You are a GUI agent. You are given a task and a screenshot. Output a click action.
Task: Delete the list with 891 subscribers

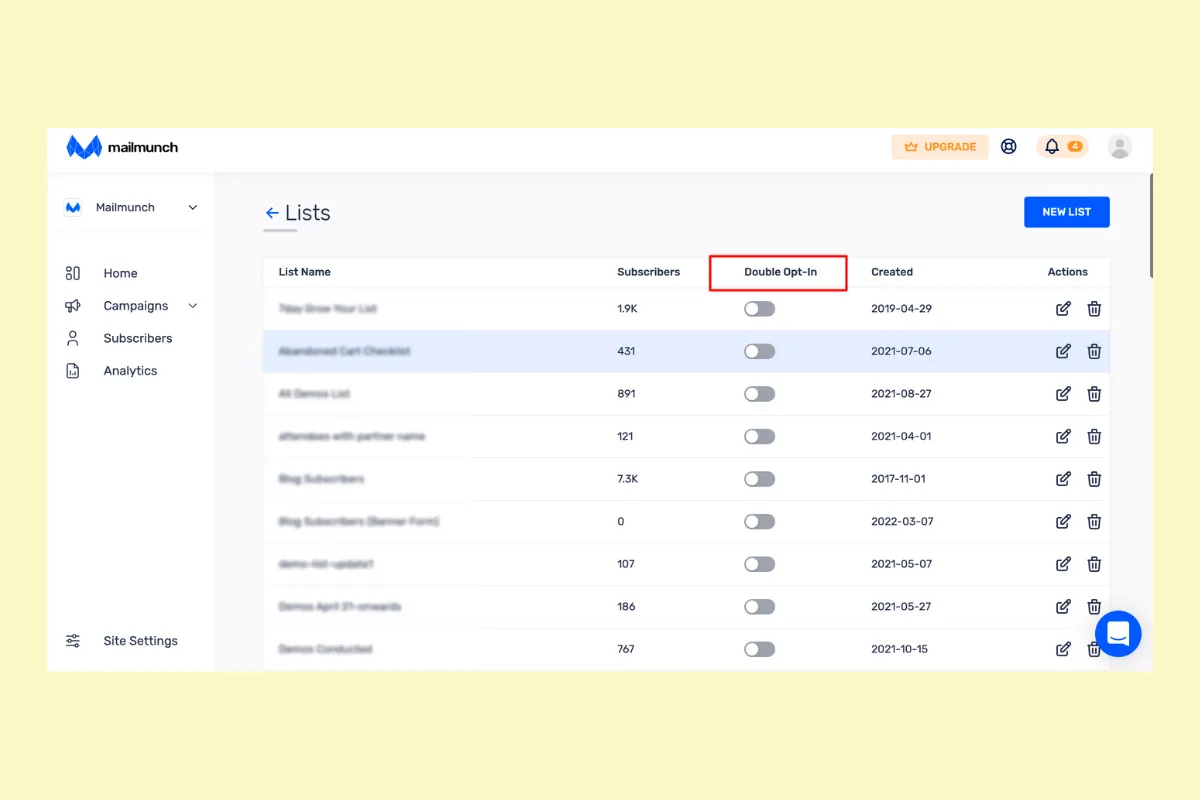point(1094,394)
